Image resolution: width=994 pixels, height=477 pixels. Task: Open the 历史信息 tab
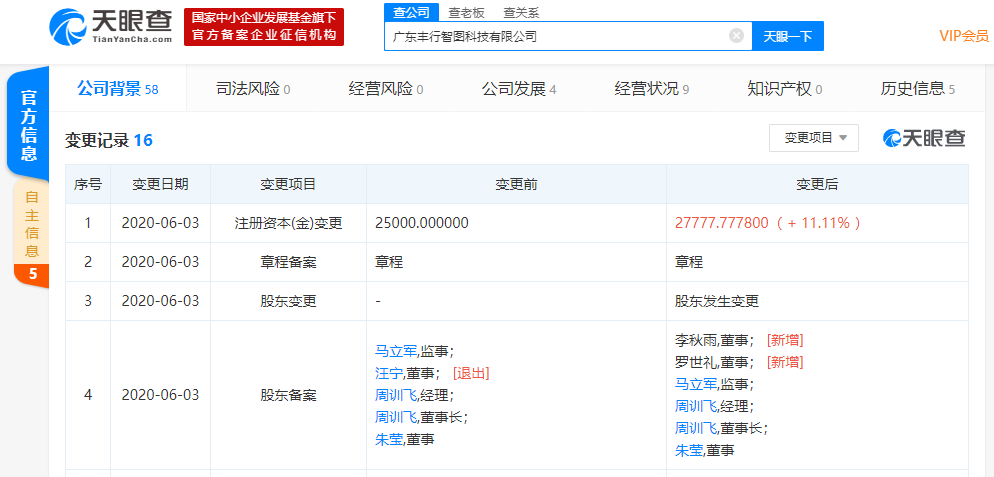917,89
